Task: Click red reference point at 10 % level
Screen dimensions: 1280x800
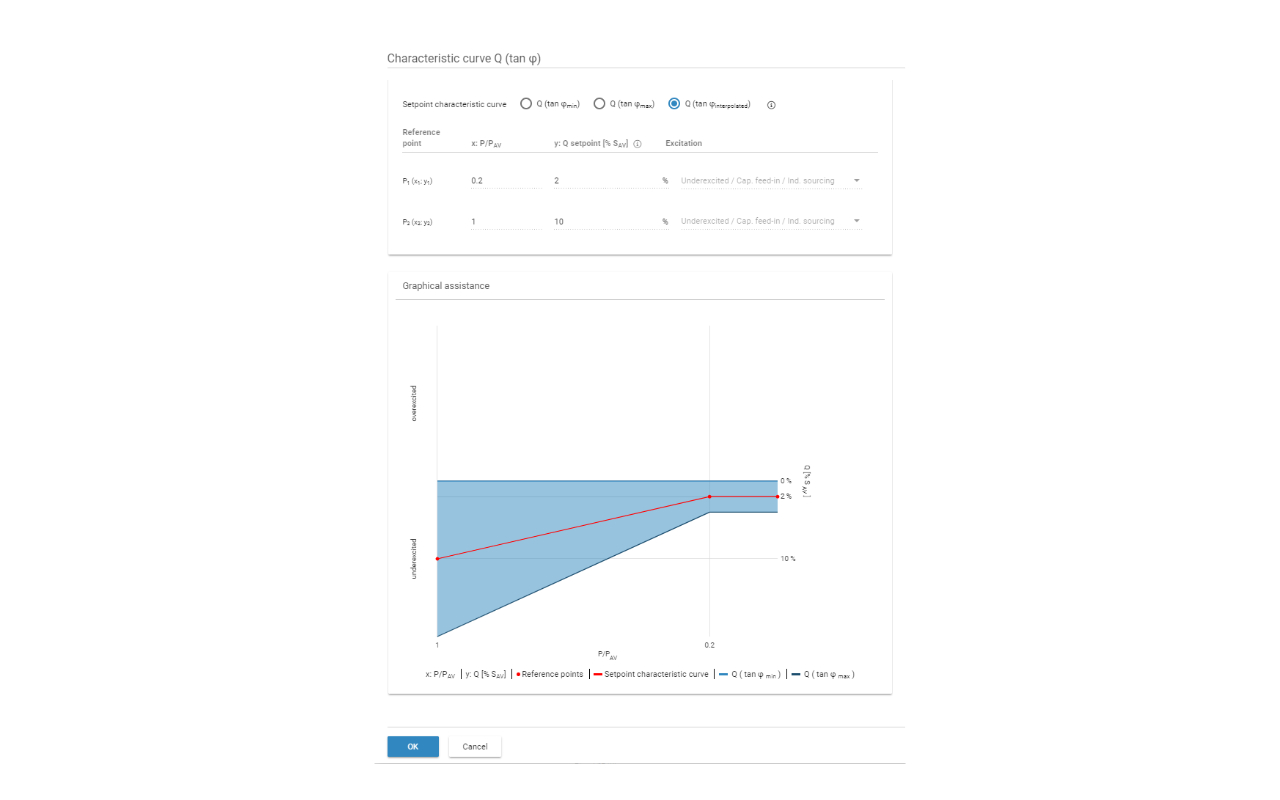Action: click(x=437, y=558)
